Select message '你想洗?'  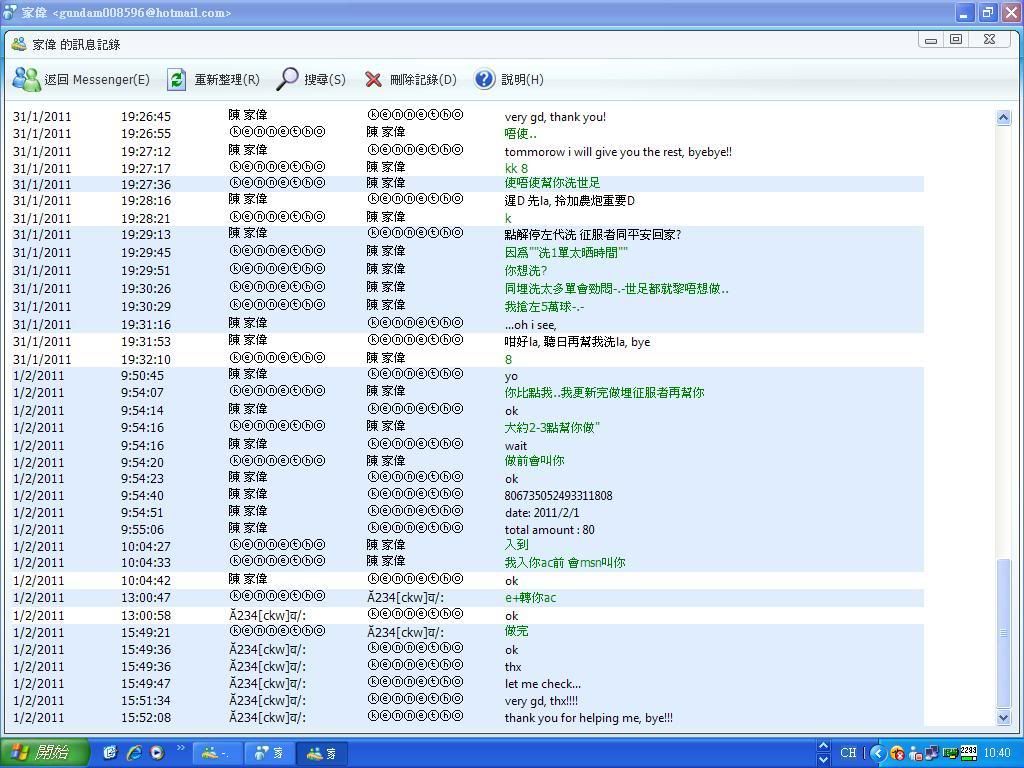(526, 270)
